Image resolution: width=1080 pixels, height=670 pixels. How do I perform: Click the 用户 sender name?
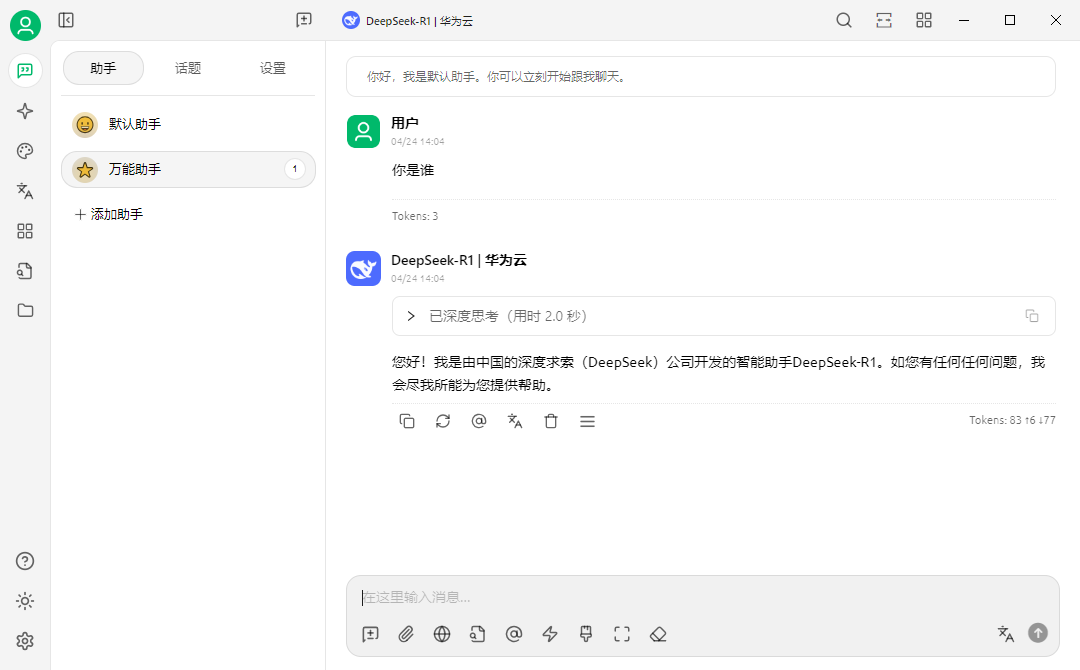click(405, 123)
